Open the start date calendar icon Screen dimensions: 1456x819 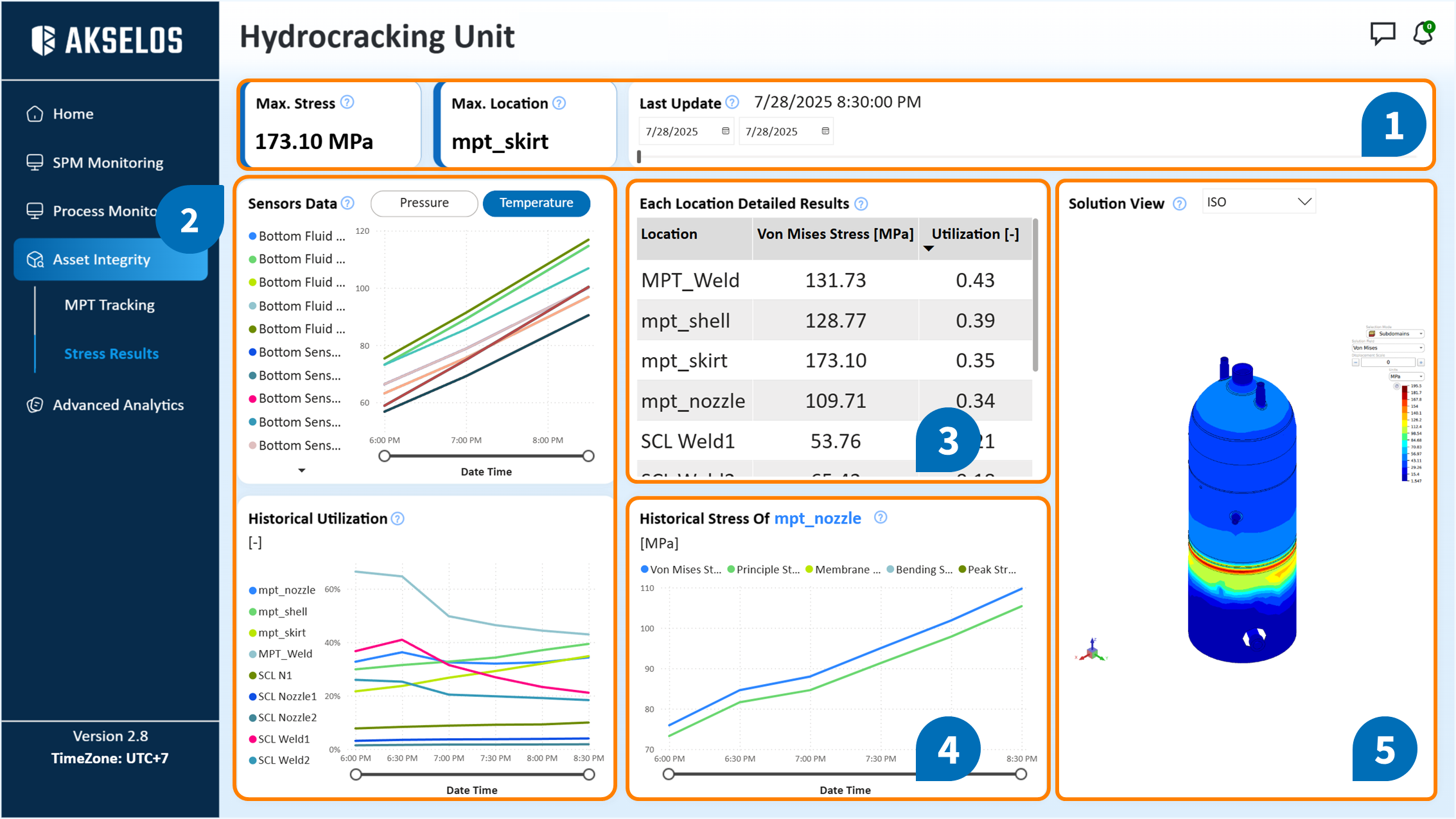(x=726, y=131)
